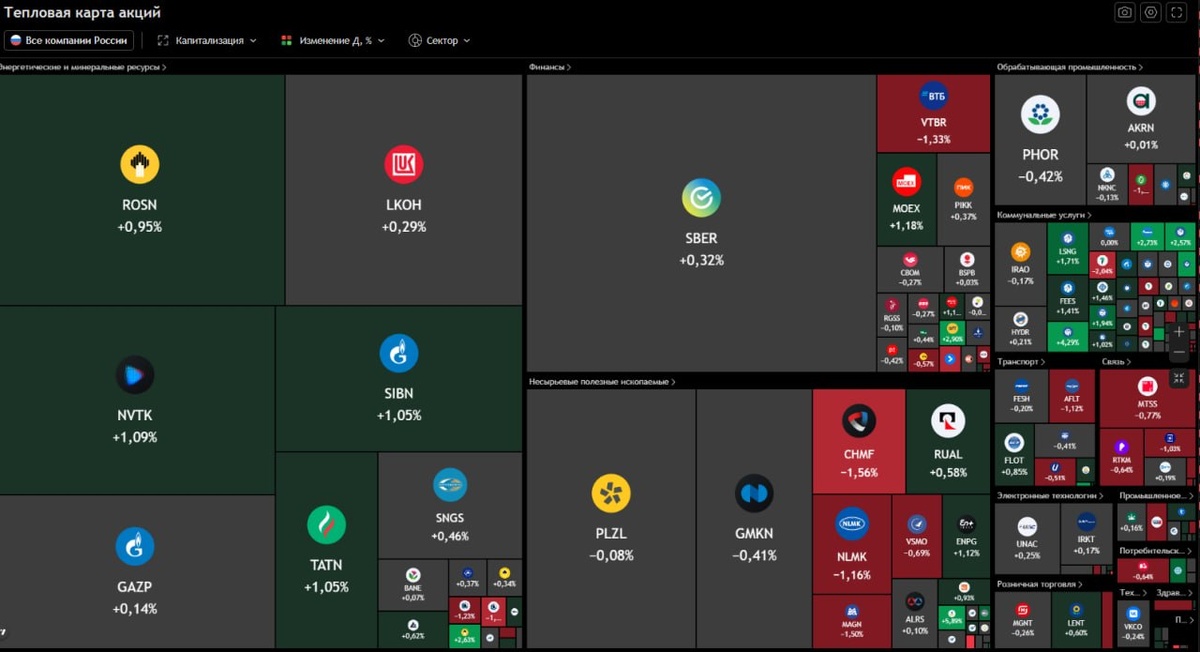Expand 'Энергетические и минеральные ресурсы' sector
This screenshot has width=1200, height=652.
point(82,67)
